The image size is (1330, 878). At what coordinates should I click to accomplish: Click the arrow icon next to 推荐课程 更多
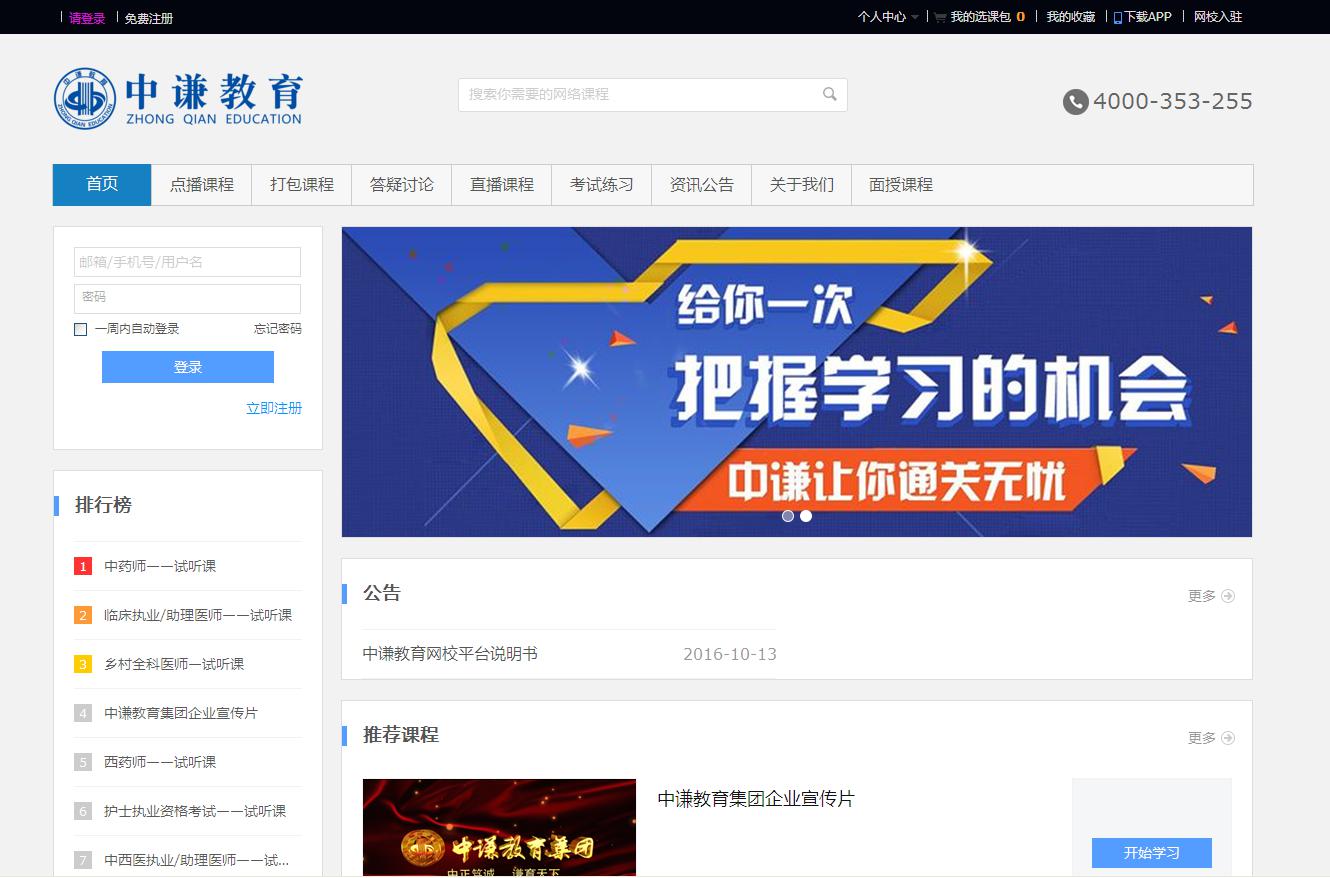tap(1228, 738)
